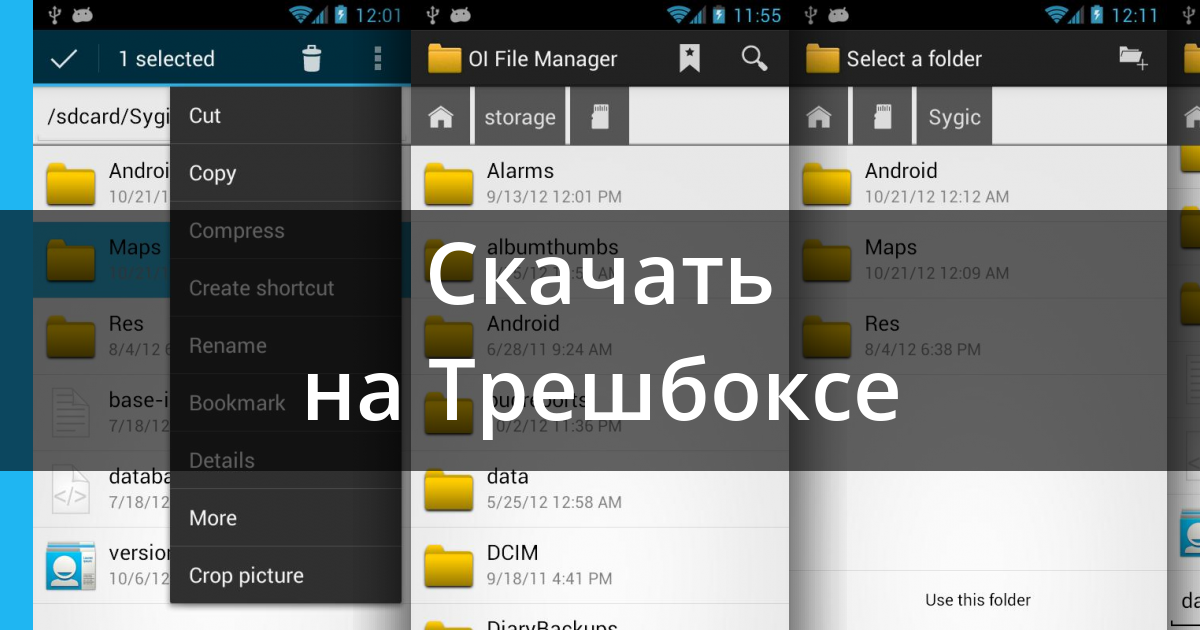Open Res folder dated 8/4/12 6:38 PM
This screenshot has height=630, width=1200.
(x=978, y=336)
